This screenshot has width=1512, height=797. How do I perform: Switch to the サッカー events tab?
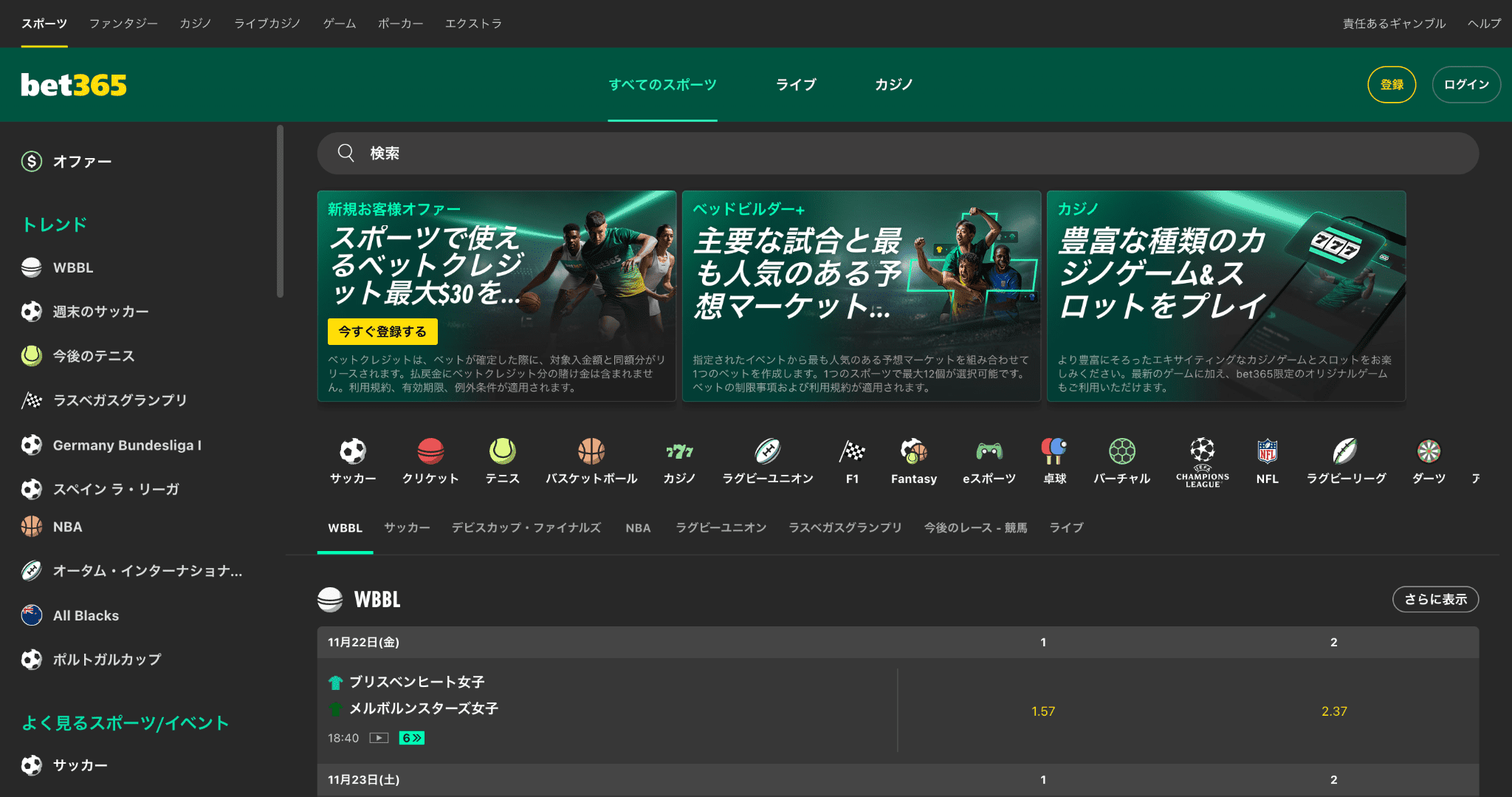point(407,528)
